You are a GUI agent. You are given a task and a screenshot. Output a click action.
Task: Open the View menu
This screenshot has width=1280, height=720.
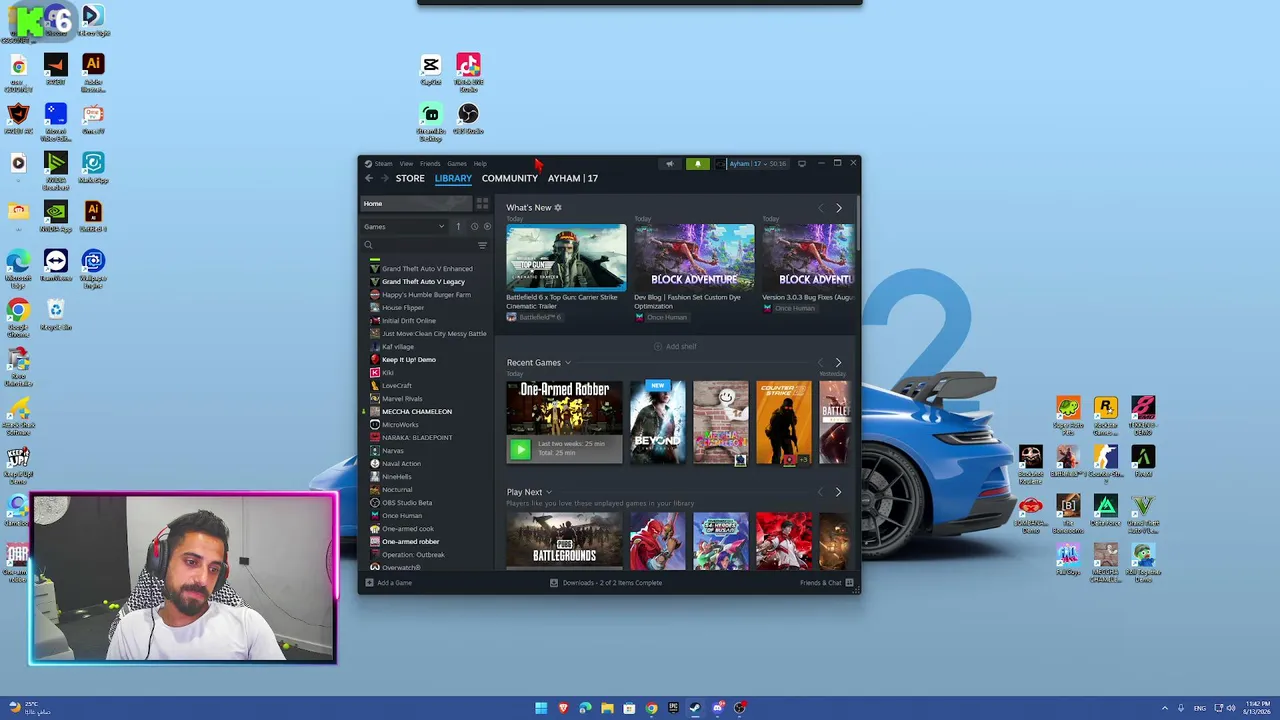point(406,164)
